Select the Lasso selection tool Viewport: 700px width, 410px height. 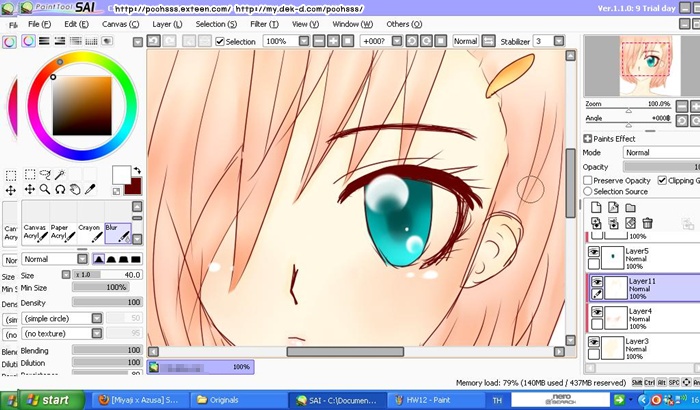pos(45,174)
